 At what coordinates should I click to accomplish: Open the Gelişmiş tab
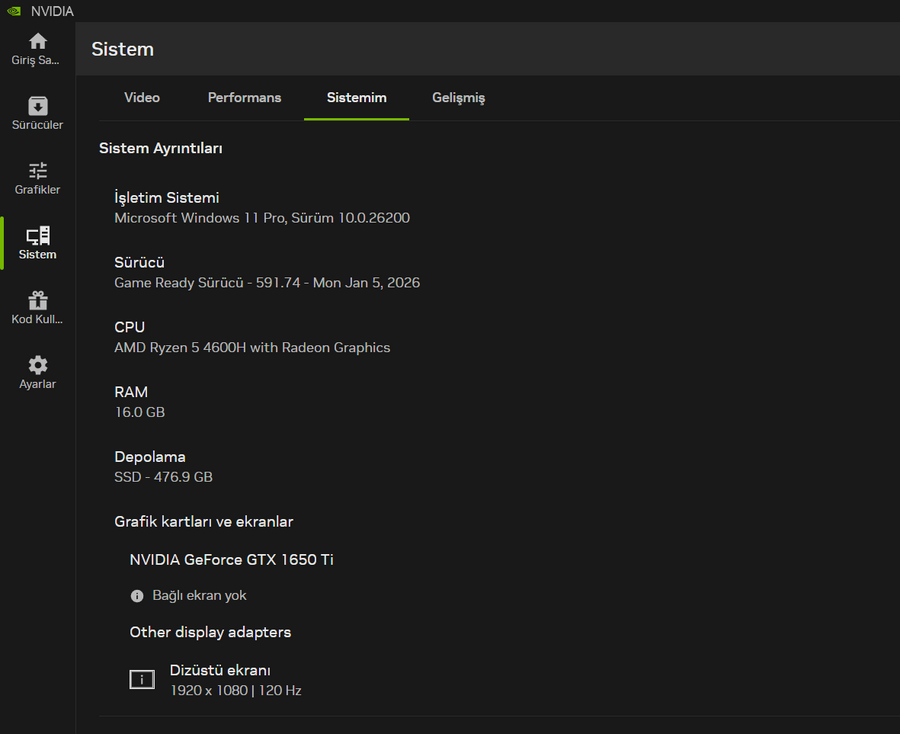pos(458,98)
